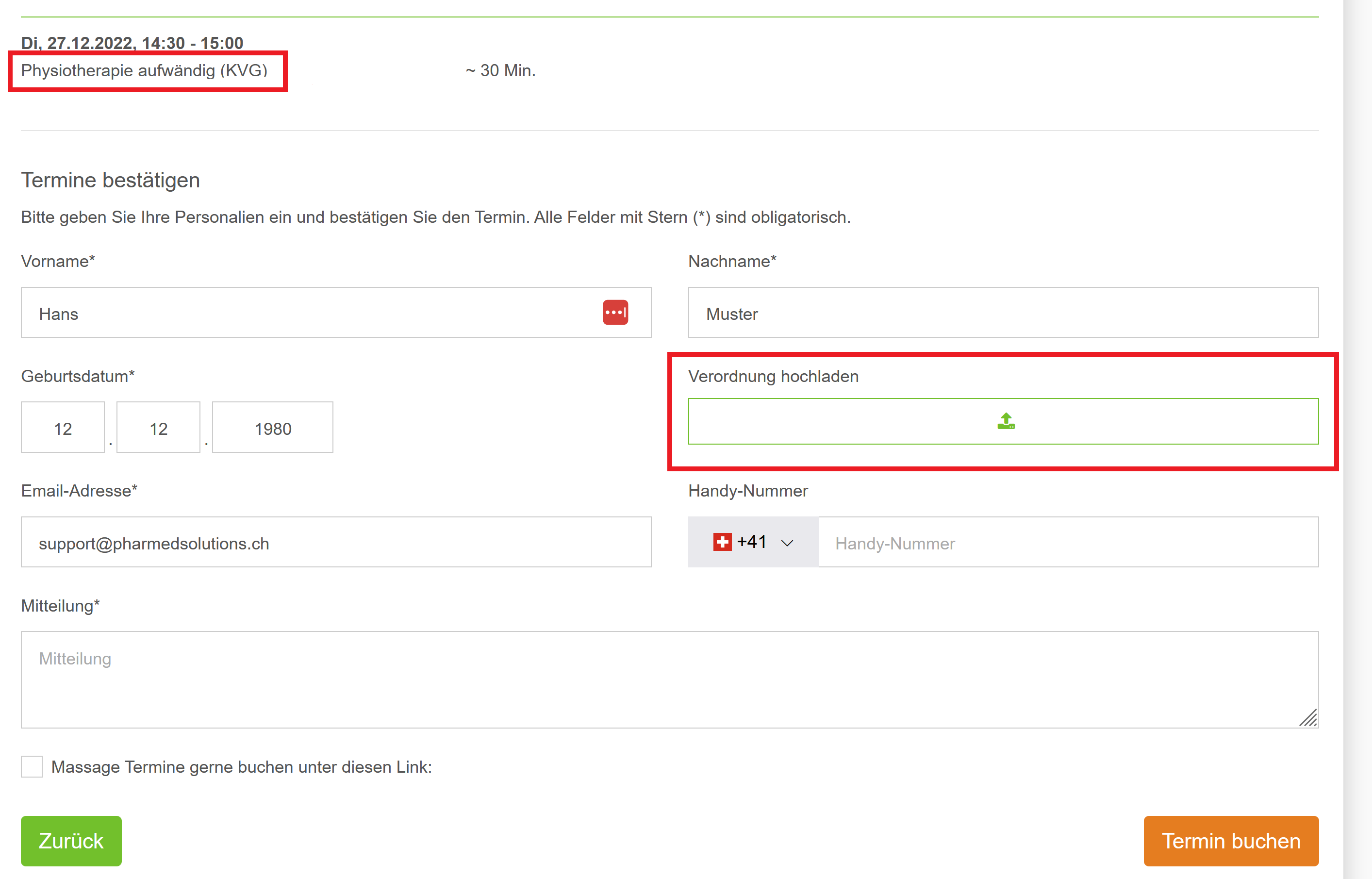
Task: Click the ~ 30 Min. duration text
Action: [500, 70]
